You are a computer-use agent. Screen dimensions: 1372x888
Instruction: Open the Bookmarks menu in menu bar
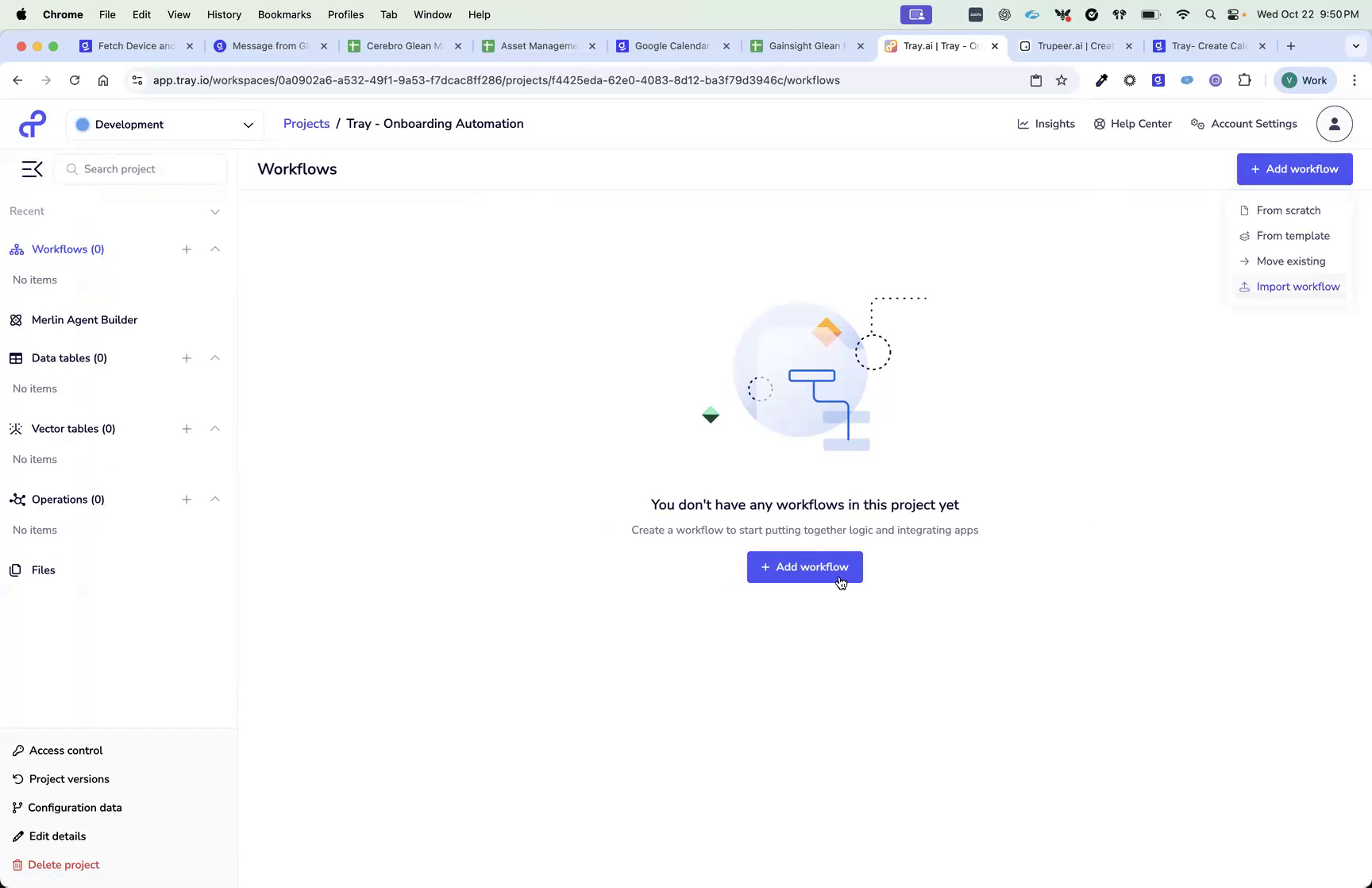point(284,14)
